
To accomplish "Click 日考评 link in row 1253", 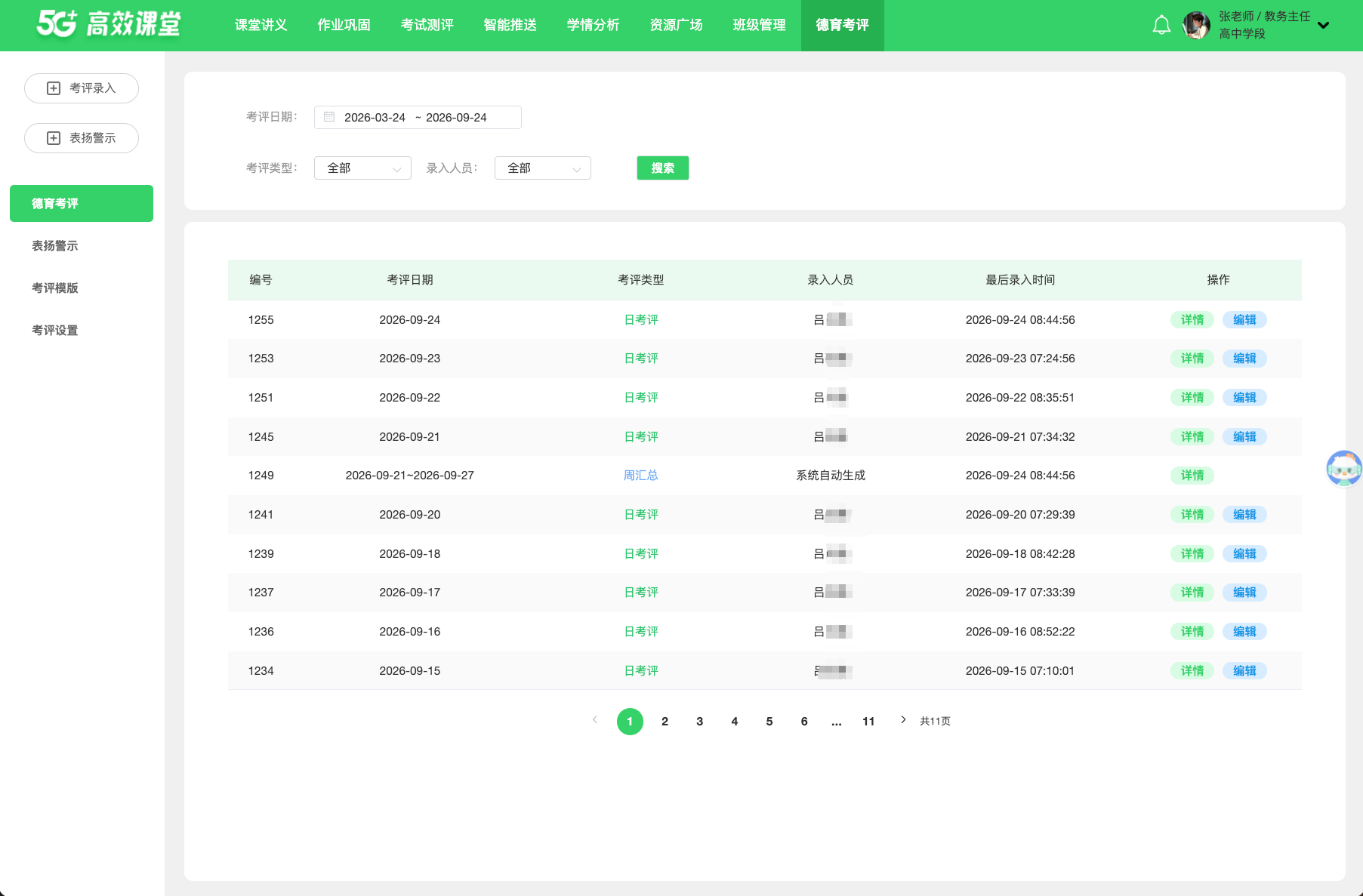I will (x=641, y=358).
